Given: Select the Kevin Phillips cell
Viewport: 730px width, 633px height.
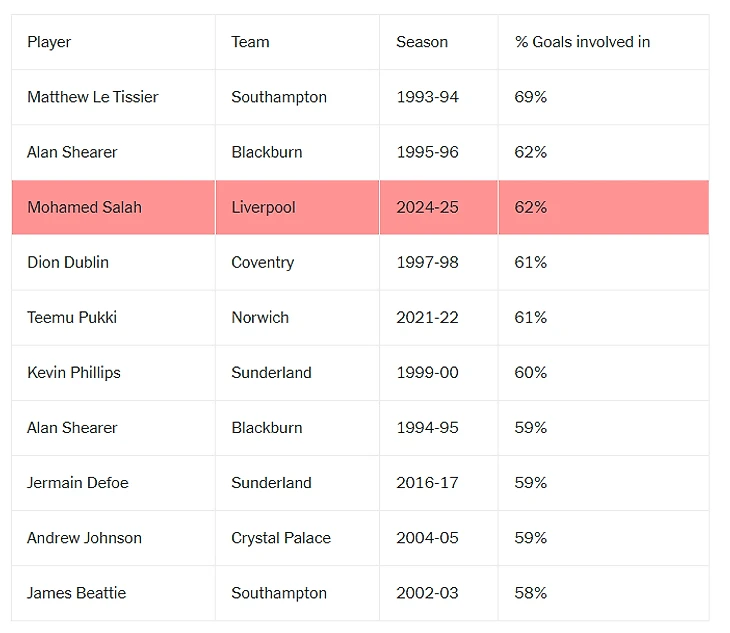Looking at the screenshot, I should tap(74, 372).
